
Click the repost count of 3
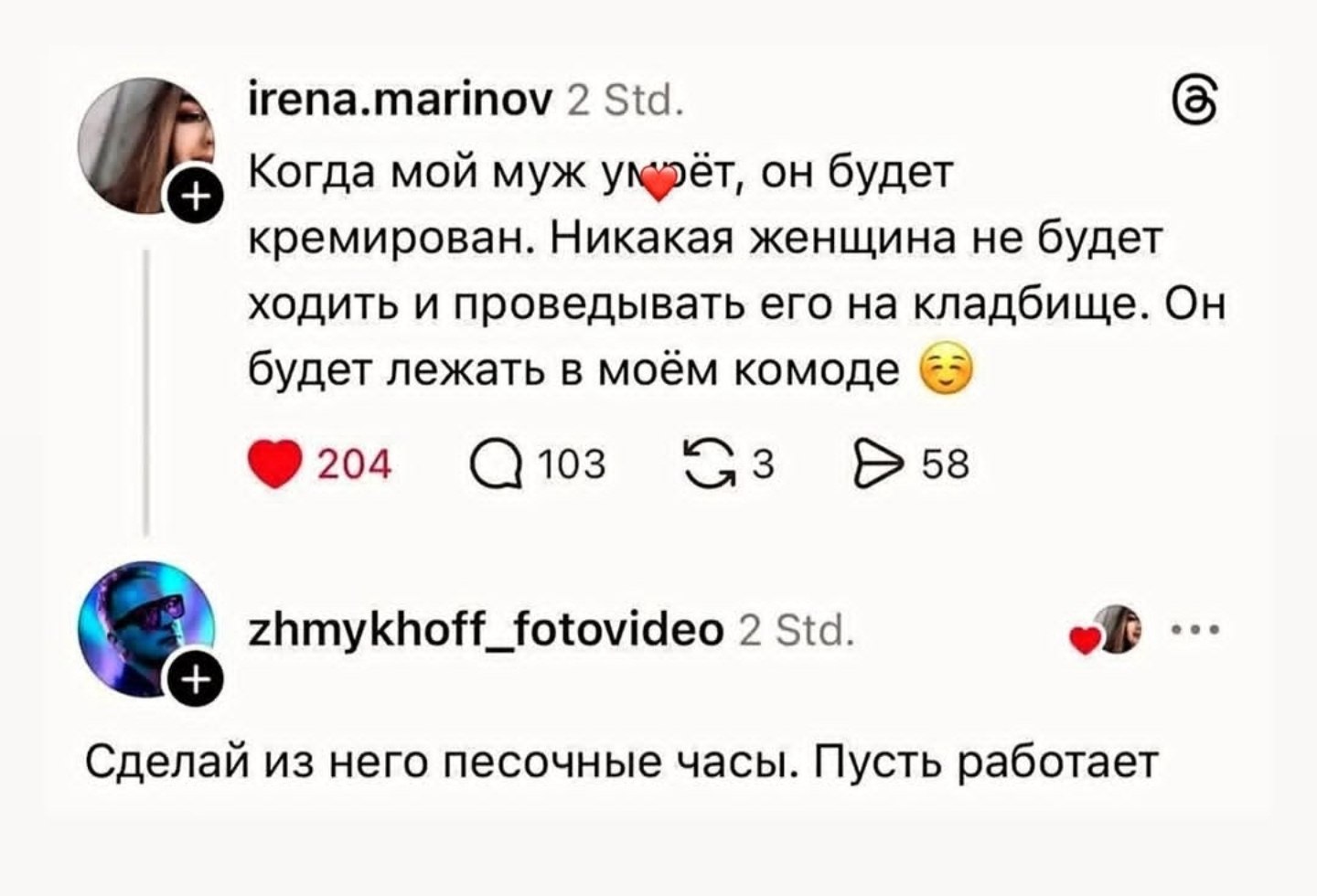click(763, 465)
